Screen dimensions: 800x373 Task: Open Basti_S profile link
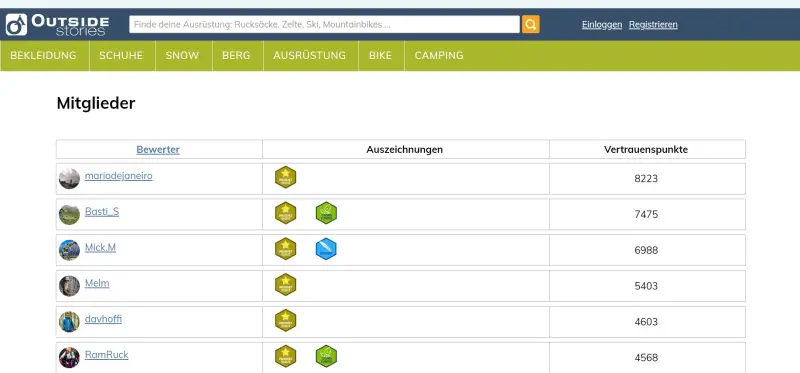tap(102, 212)
